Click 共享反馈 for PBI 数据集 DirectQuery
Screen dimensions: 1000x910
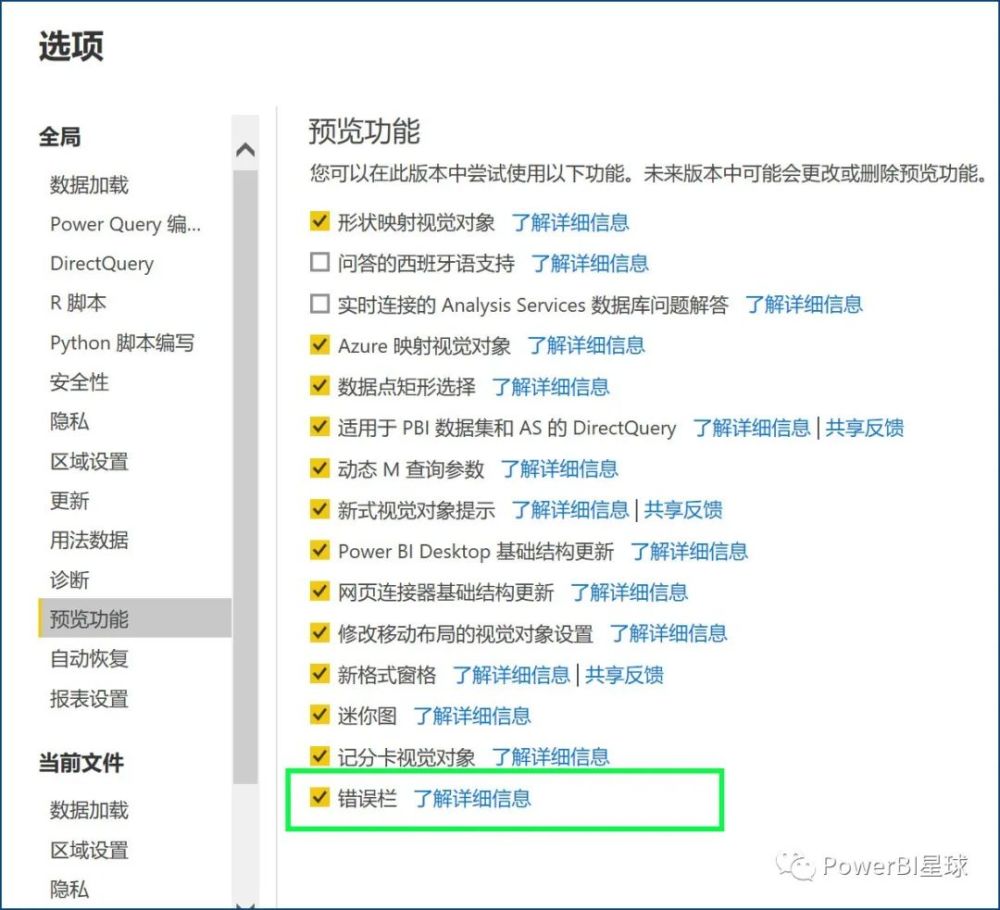pos(864,428)
